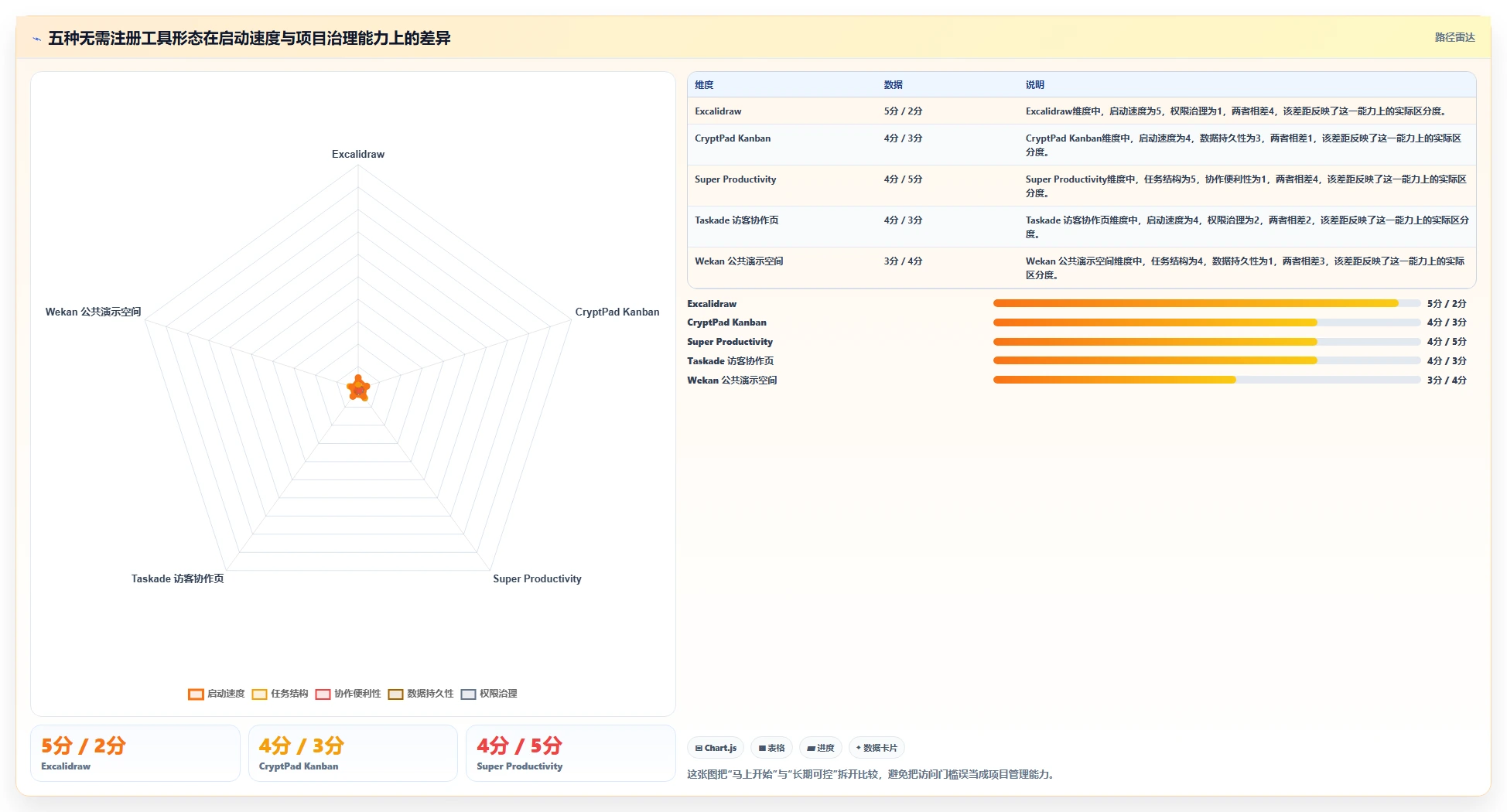Click the small icon beside the page title

click(x=36, y=39)
